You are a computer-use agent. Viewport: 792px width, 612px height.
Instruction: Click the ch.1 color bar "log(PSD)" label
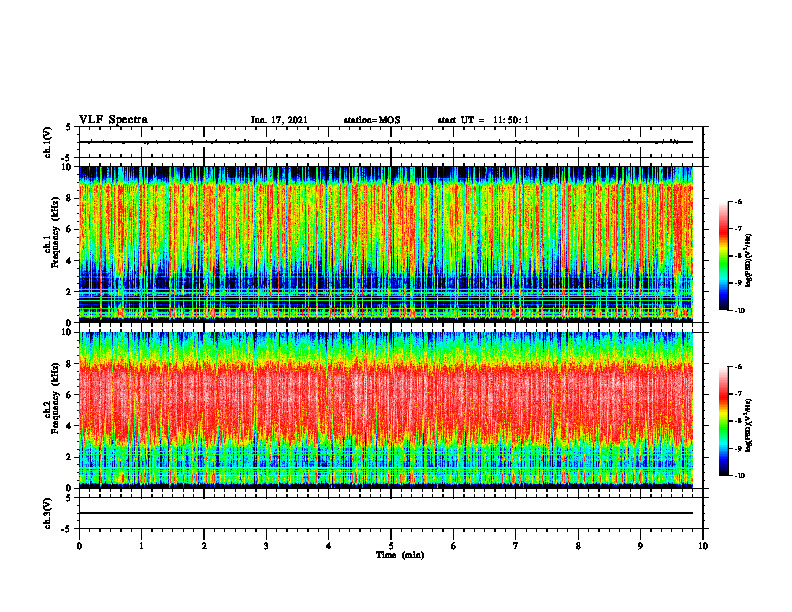749,260
